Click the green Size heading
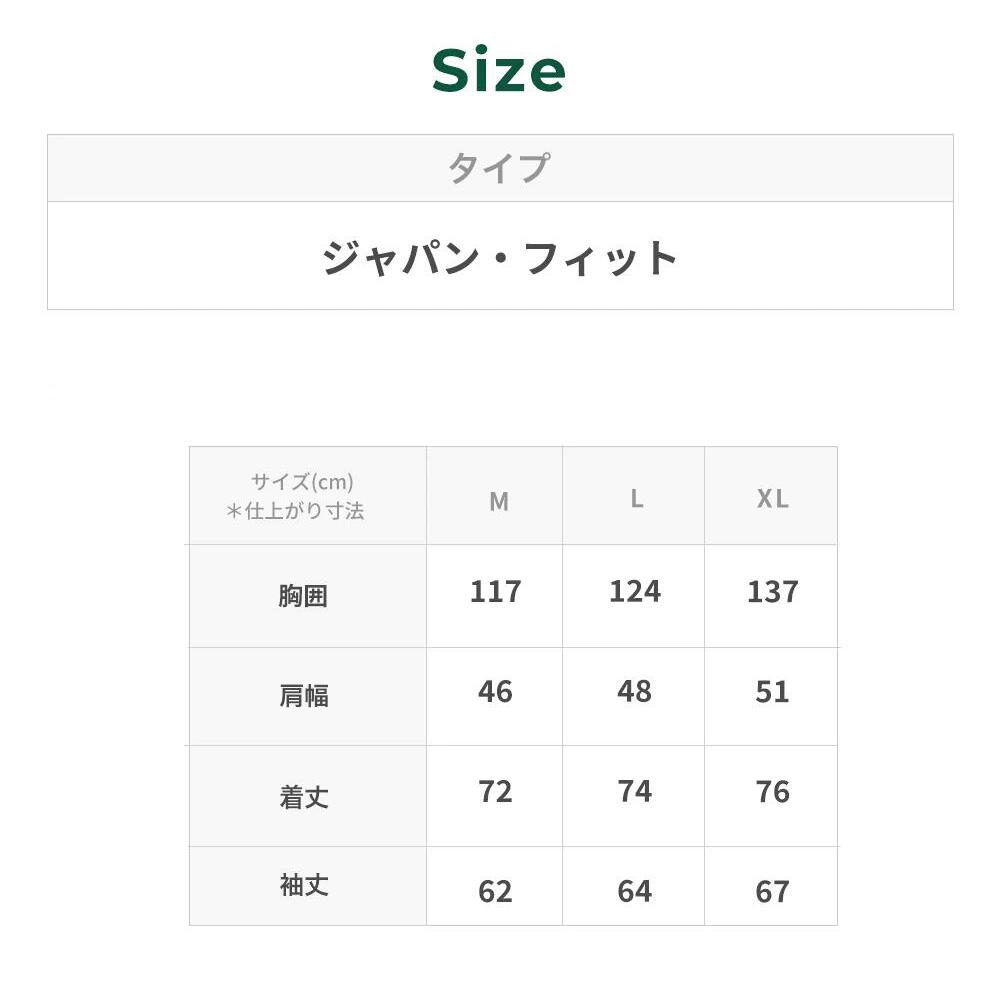Viewport: 1000px width, 1000px height. click(499, 71)
